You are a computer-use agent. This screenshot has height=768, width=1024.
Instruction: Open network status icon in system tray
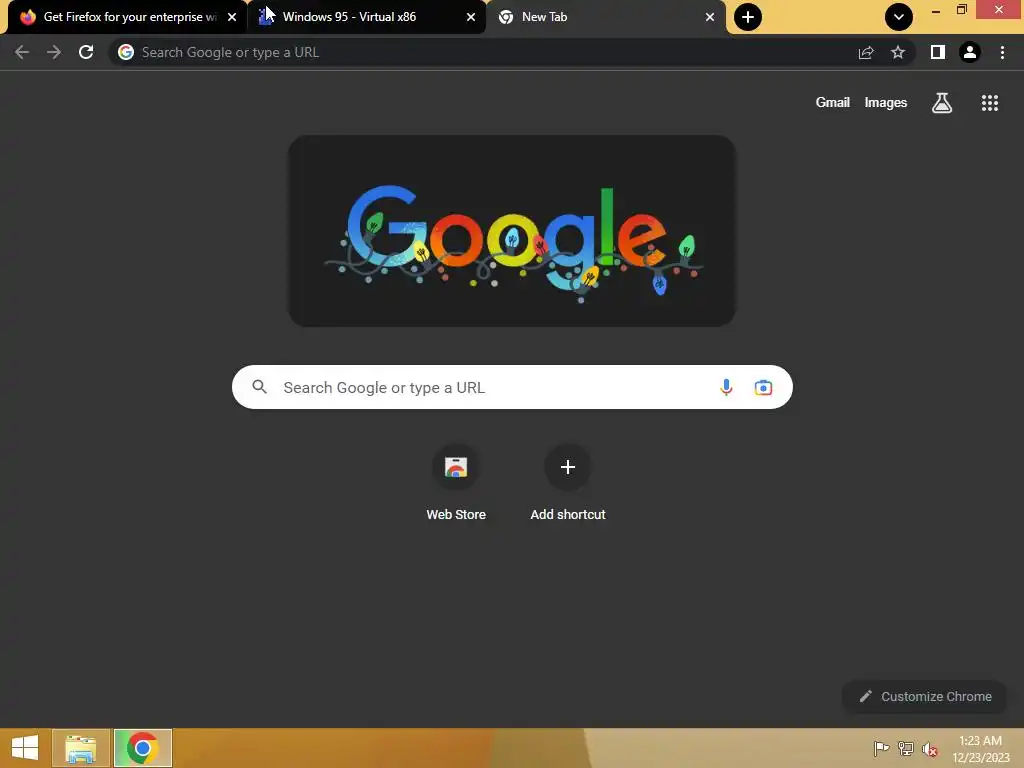906,749
